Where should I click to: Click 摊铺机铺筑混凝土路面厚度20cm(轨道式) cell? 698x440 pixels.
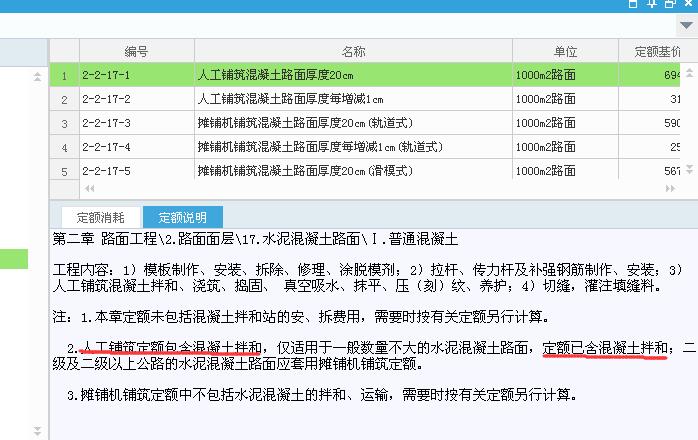tap(353, 123)
